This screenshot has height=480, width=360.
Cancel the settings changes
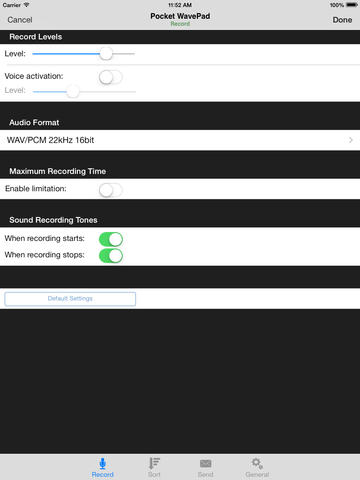coord(20,20)
